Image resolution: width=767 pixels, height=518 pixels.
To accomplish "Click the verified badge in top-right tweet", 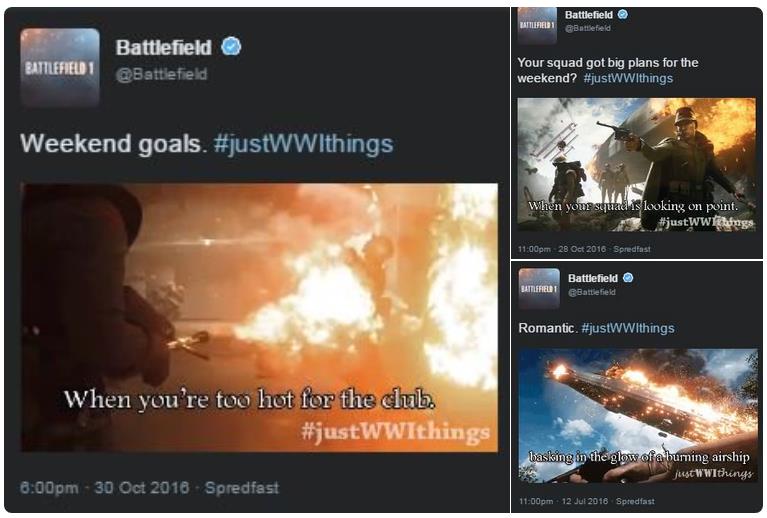I will point(623,15).
